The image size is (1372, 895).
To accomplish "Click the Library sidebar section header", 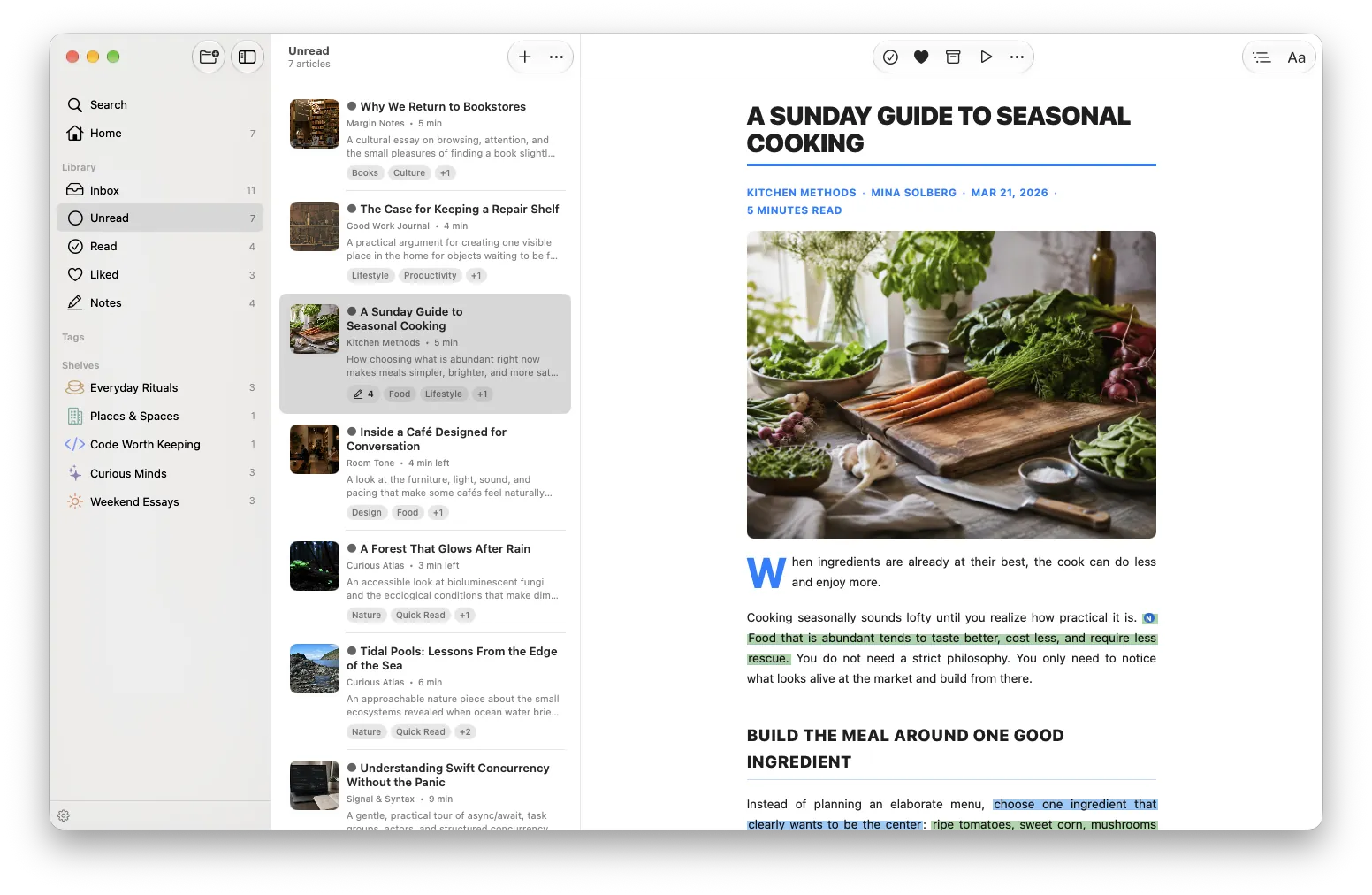I will pos(79,167).
